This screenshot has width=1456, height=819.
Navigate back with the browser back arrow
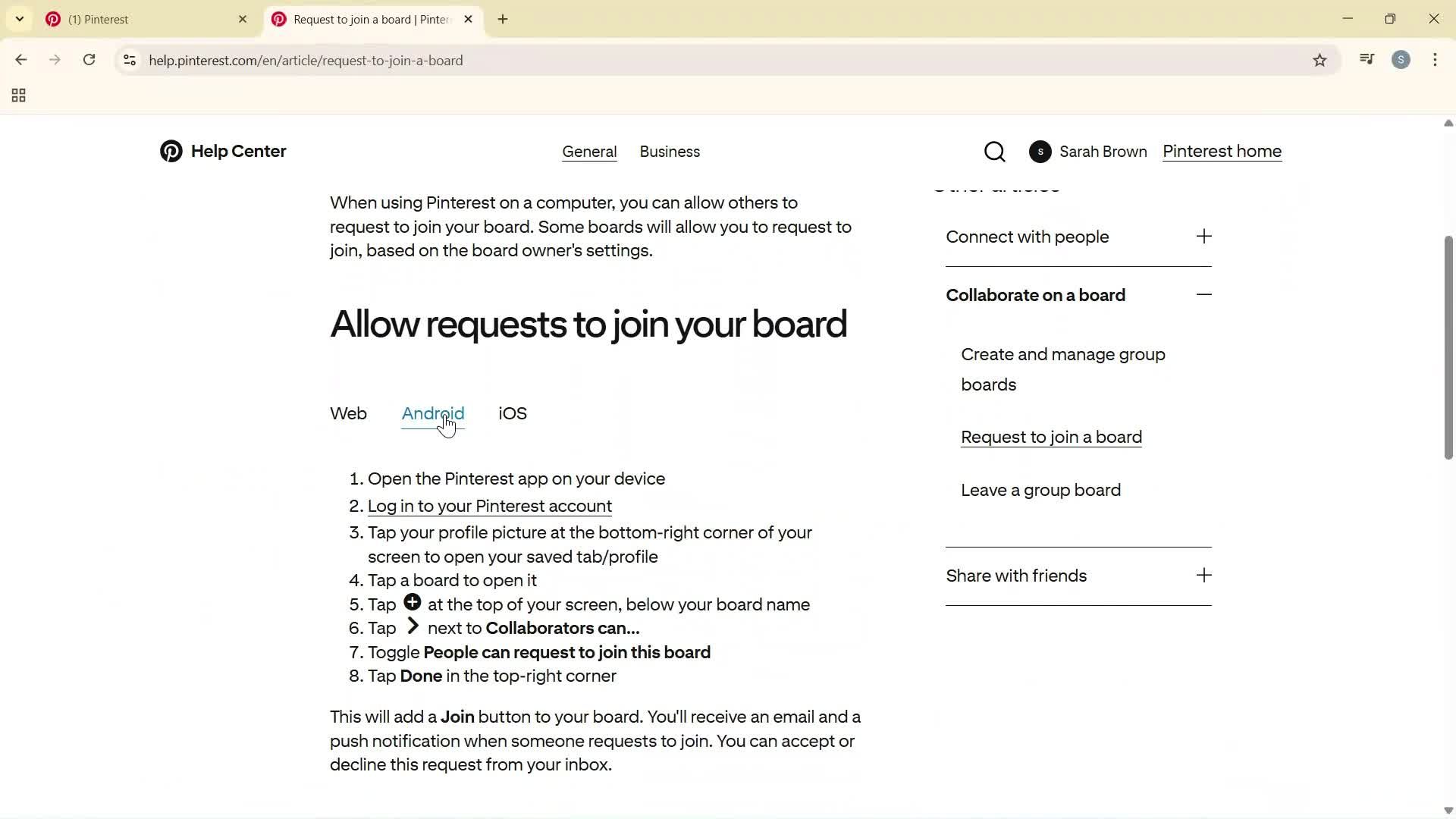pyautogui.click(x=20, y=60)
